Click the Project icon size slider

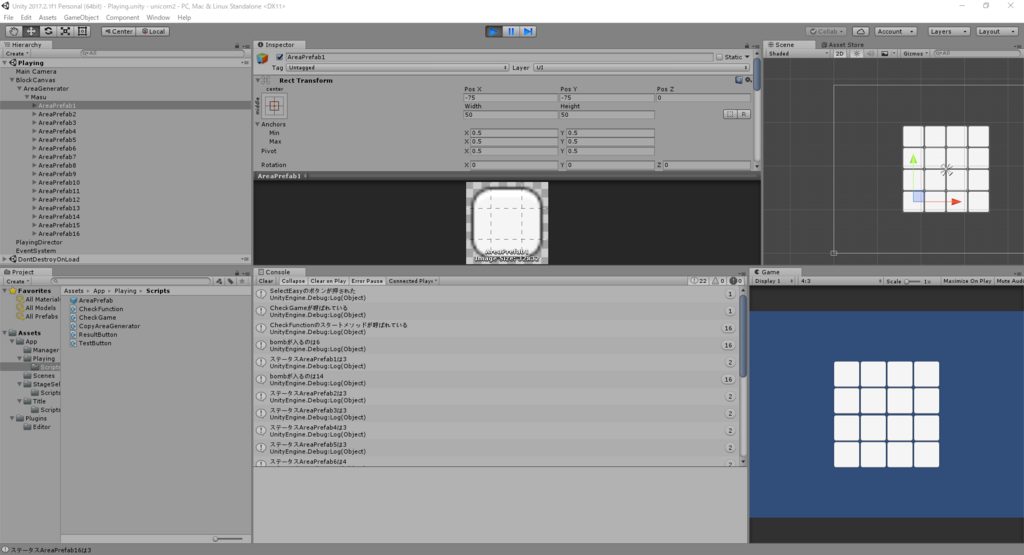pyautogui.click(x=228, y=539)
